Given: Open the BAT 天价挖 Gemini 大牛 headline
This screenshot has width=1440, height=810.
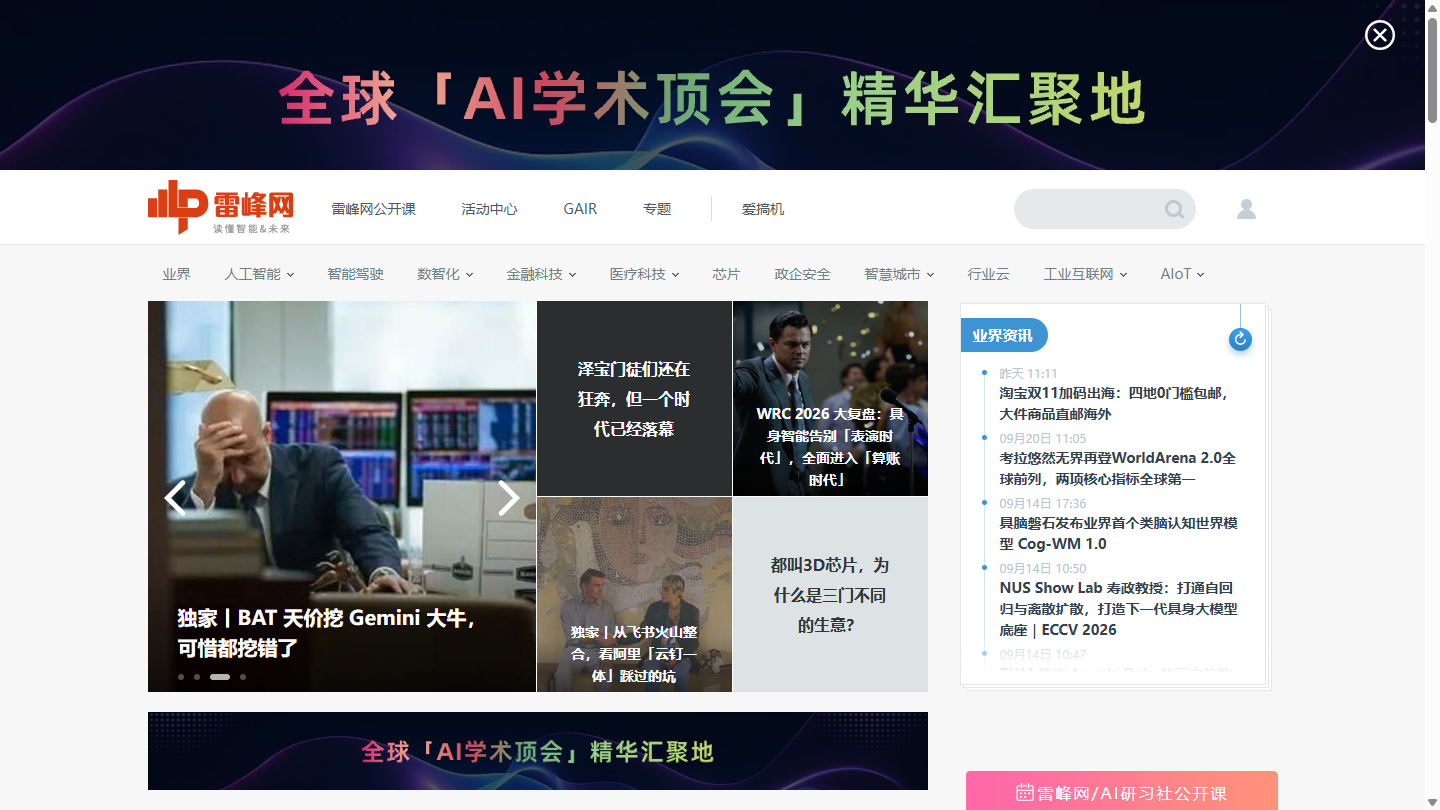Looking at the screenshot, I should [326, 633].
